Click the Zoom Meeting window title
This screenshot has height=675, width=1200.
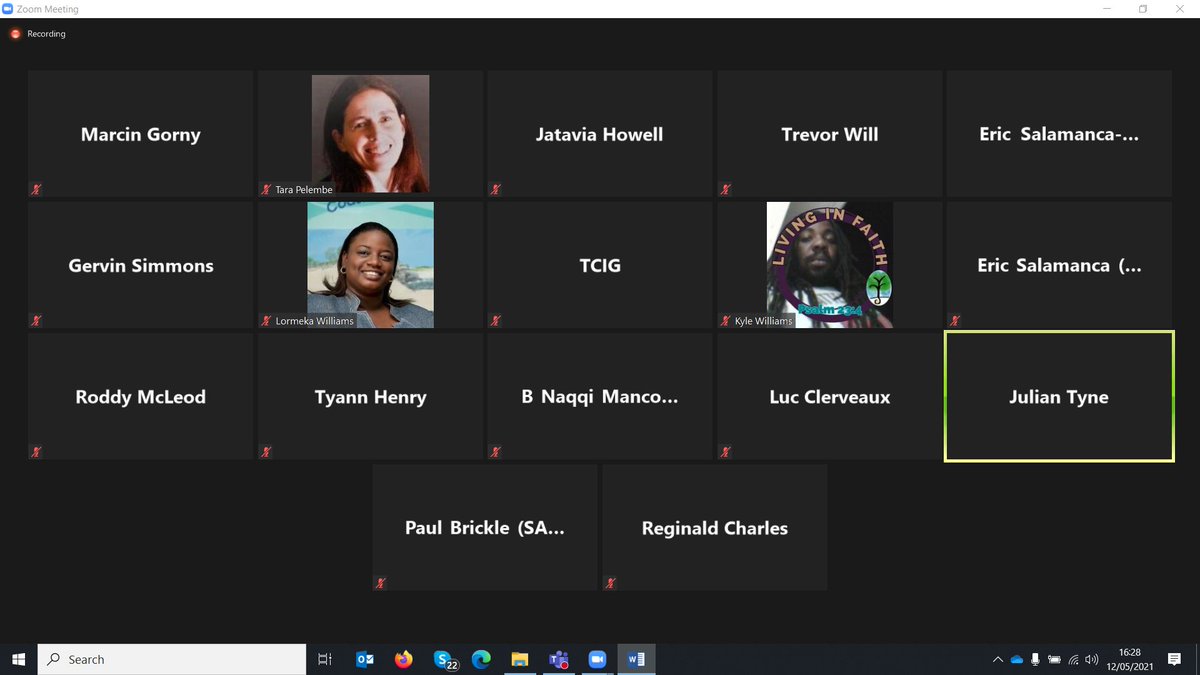(x=47, y=9)
